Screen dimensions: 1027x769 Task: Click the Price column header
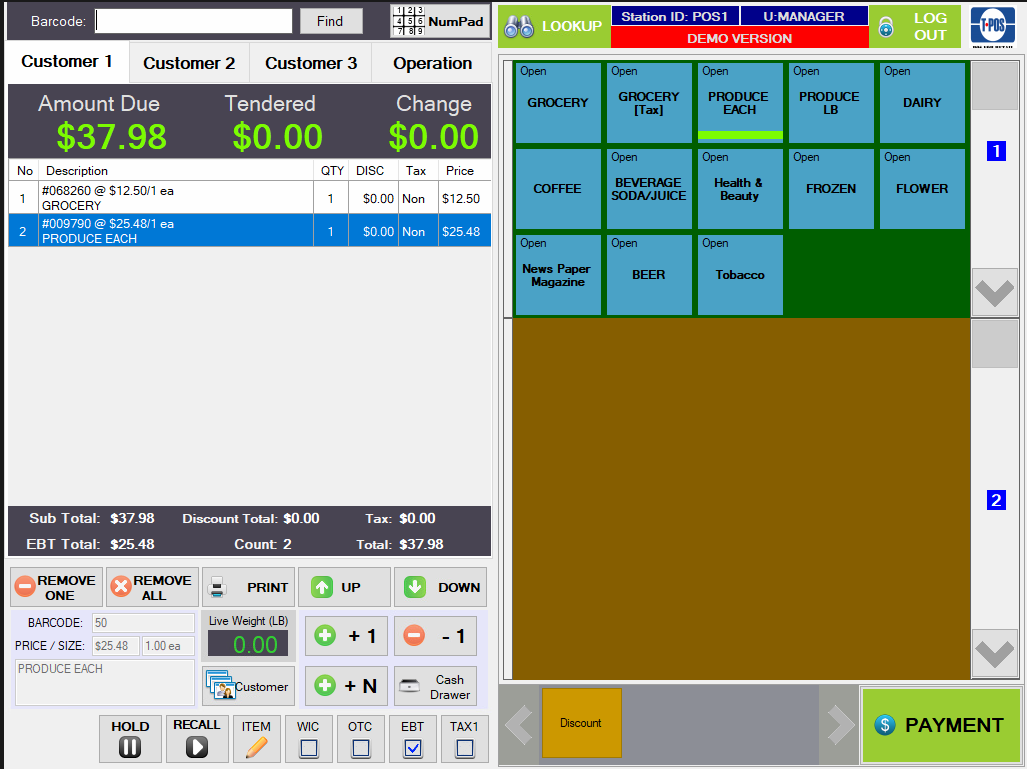464,171
